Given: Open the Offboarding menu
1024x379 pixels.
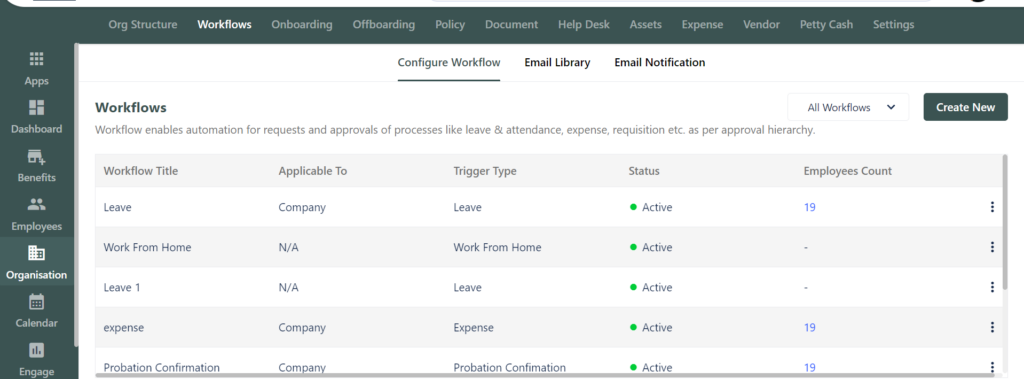Looking at the screenshot, I should click(383, 25).
